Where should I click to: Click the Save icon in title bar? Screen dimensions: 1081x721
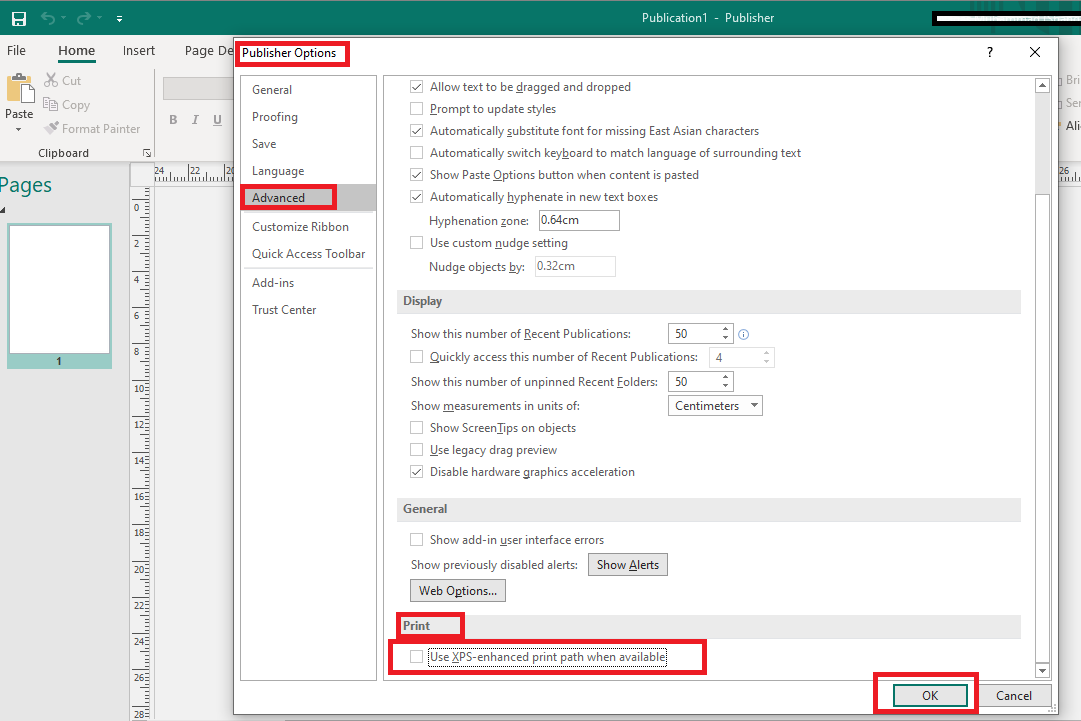19,19
